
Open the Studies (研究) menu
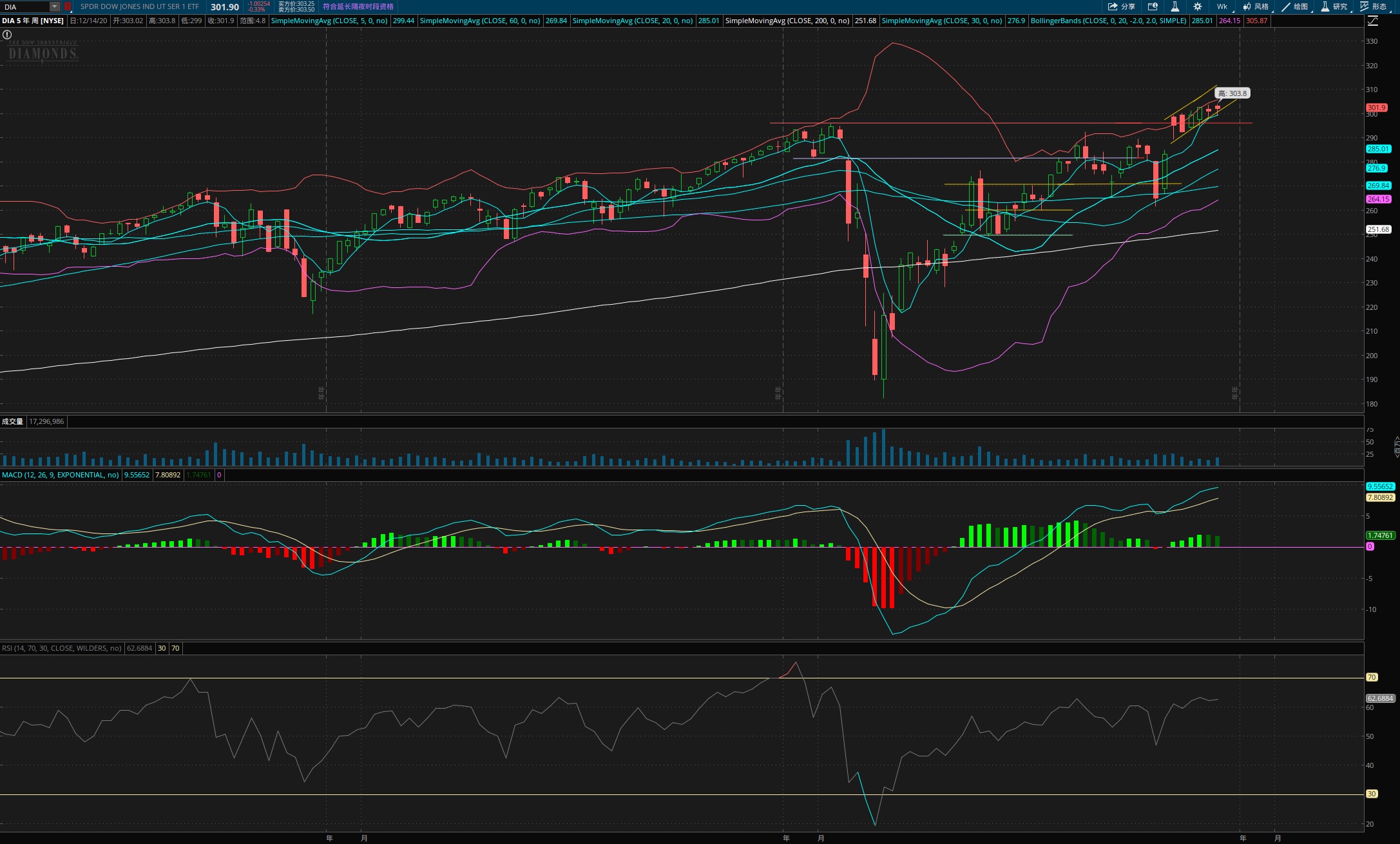(x=1335, y=6)
